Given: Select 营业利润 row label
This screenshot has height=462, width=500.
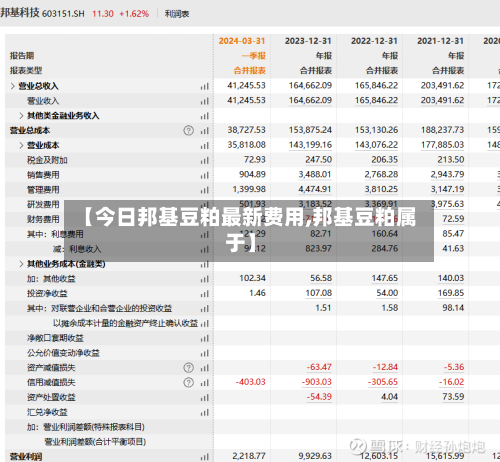Looking at the screenshot, I should coord(26,457).
